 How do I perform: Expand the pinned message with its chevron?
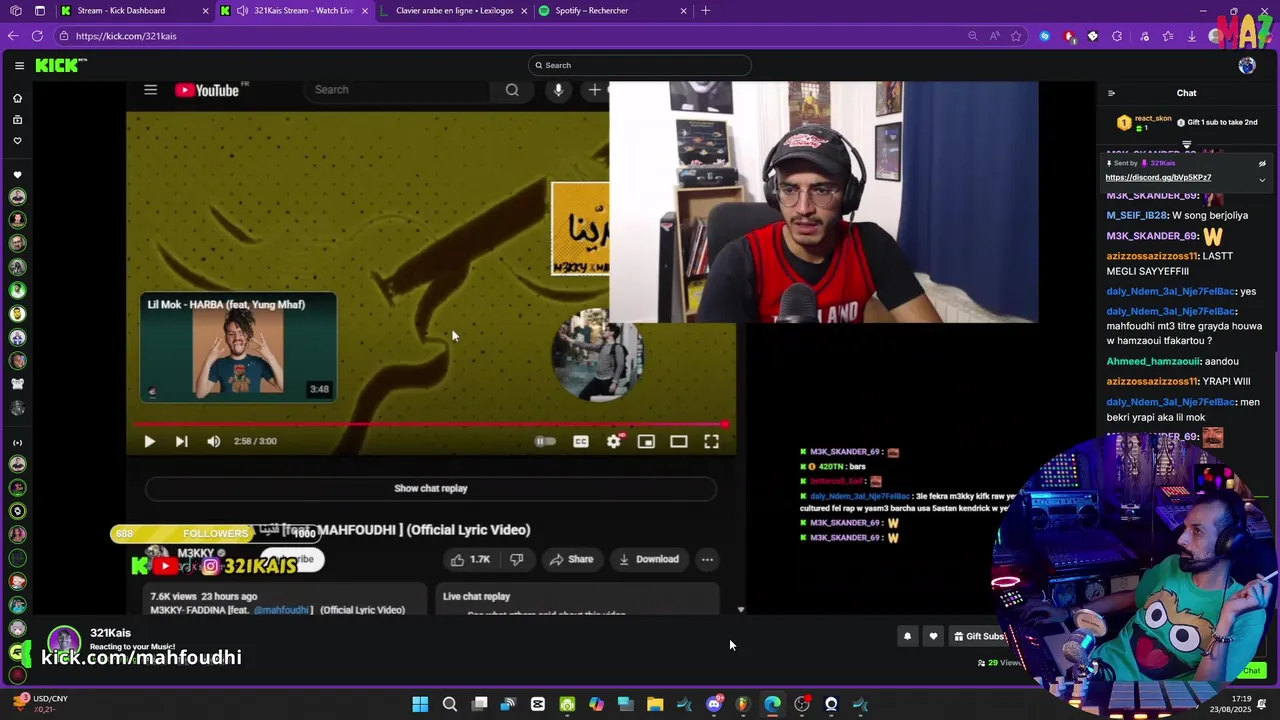pos(1262,180)
